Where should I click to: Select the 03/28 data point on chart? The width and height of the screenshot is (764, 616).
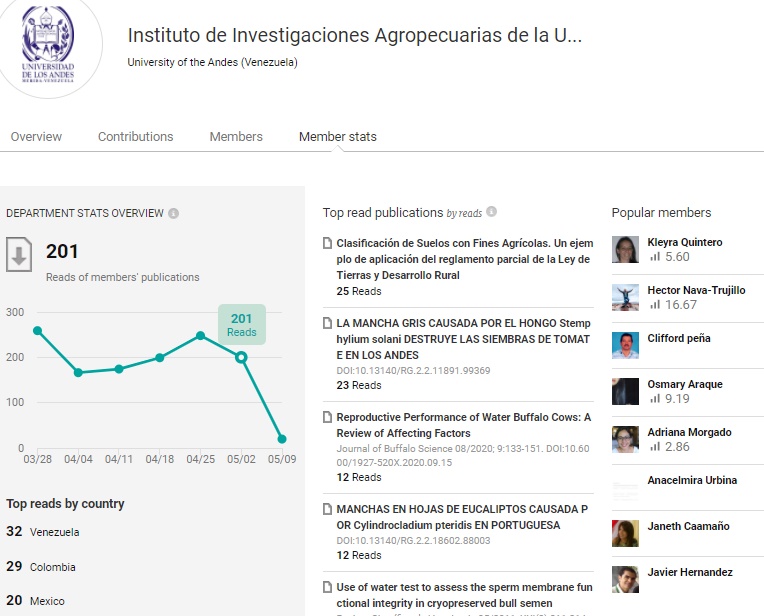[x=38, y=331]
